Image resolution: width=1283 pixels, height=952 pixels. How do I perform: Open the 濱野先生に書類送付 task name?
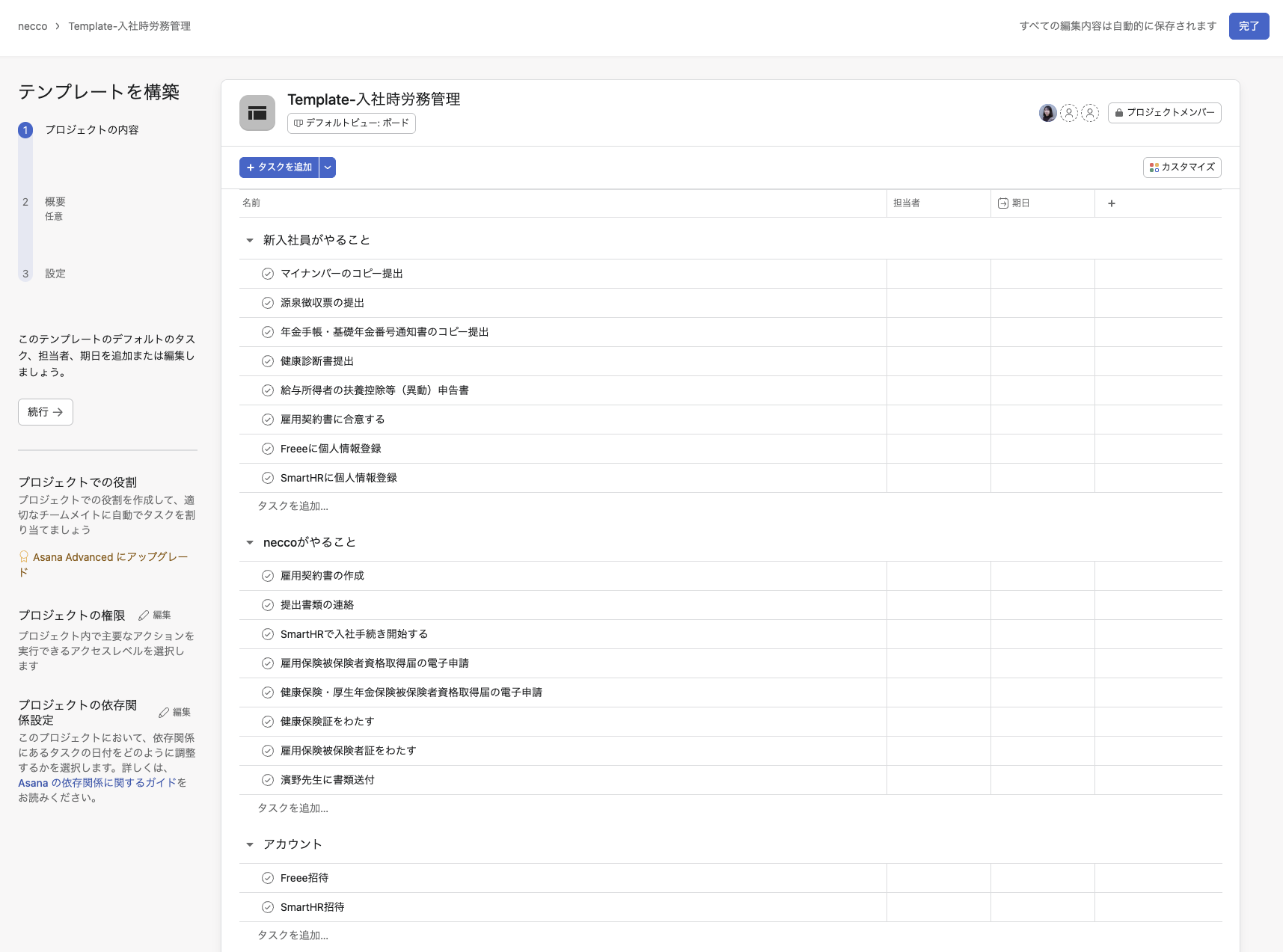[x=327, y=780]
